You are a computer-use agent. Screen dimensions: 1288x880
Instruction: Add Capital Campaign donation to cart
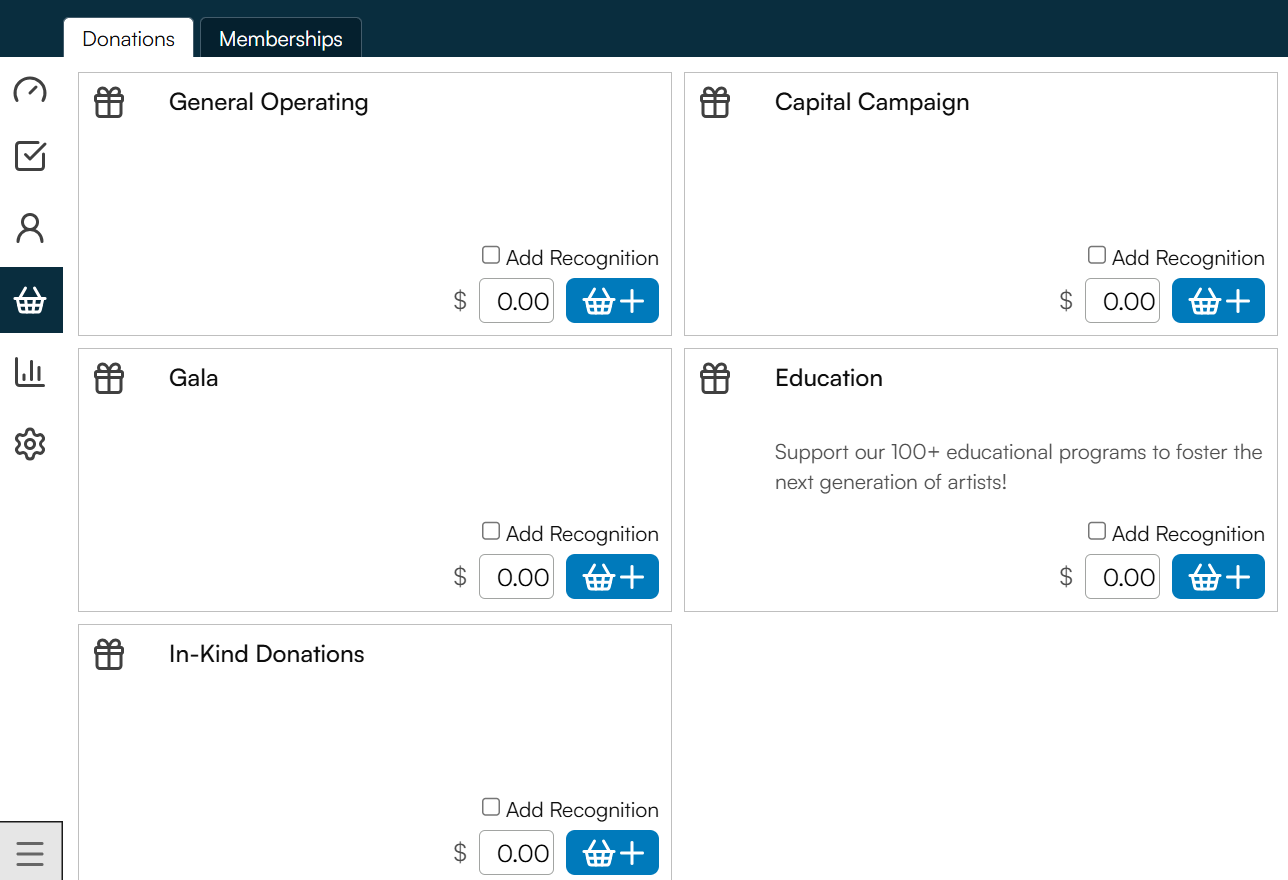pyautogui.click(x=1218, y=301)
